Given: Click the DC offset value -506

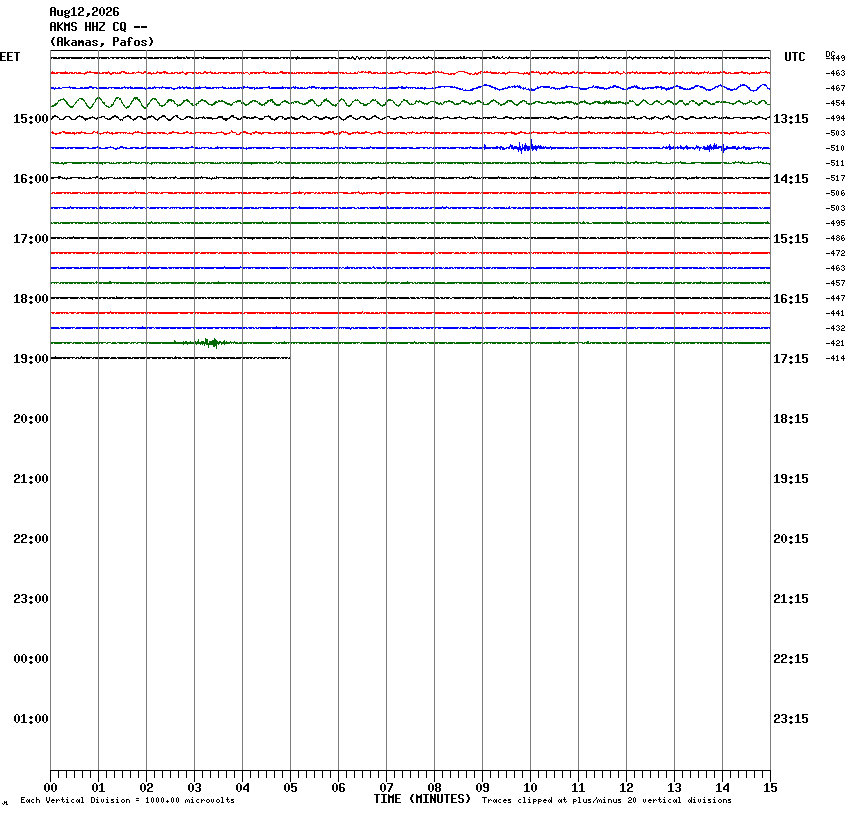Looking at the screenshot, I should click(835, 193).
